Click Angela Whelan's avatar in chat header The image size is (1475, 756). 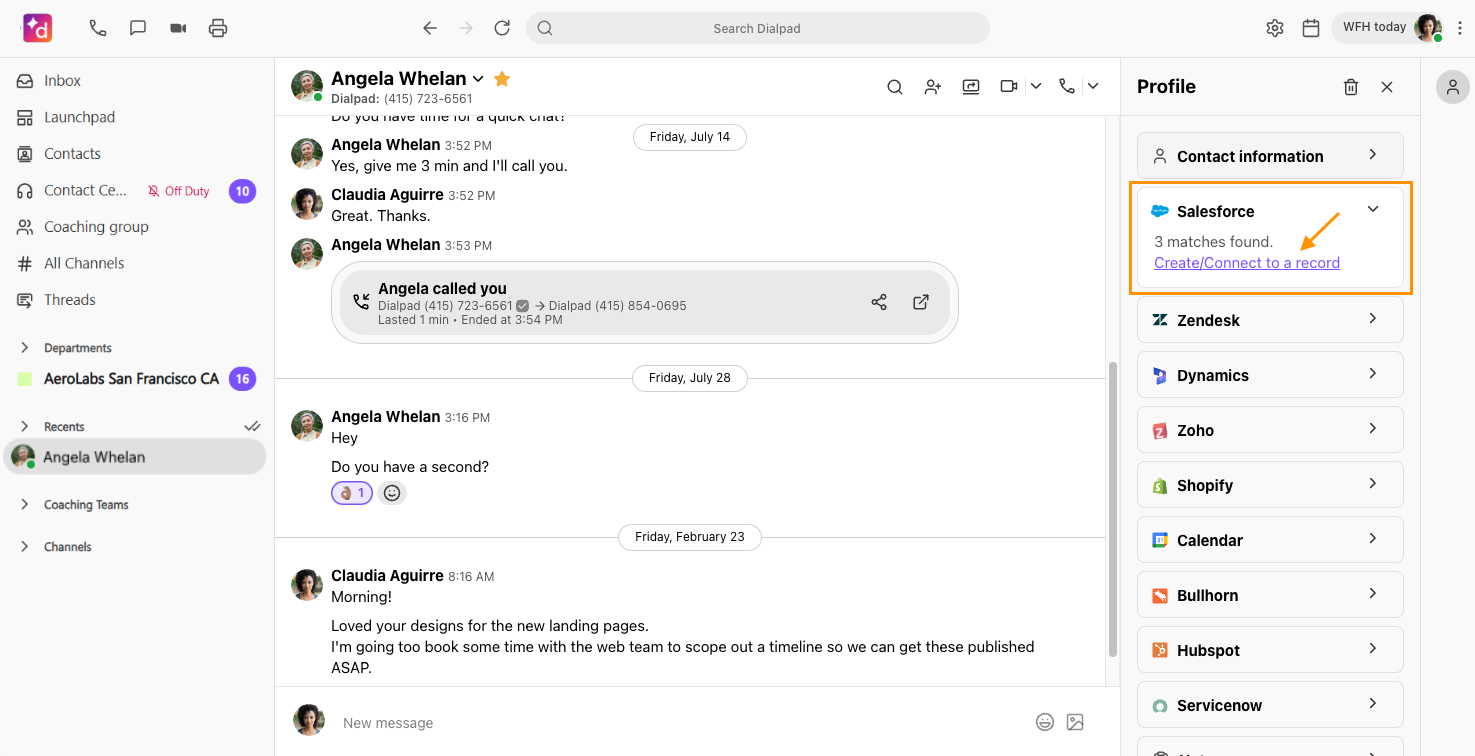point(307,86)
